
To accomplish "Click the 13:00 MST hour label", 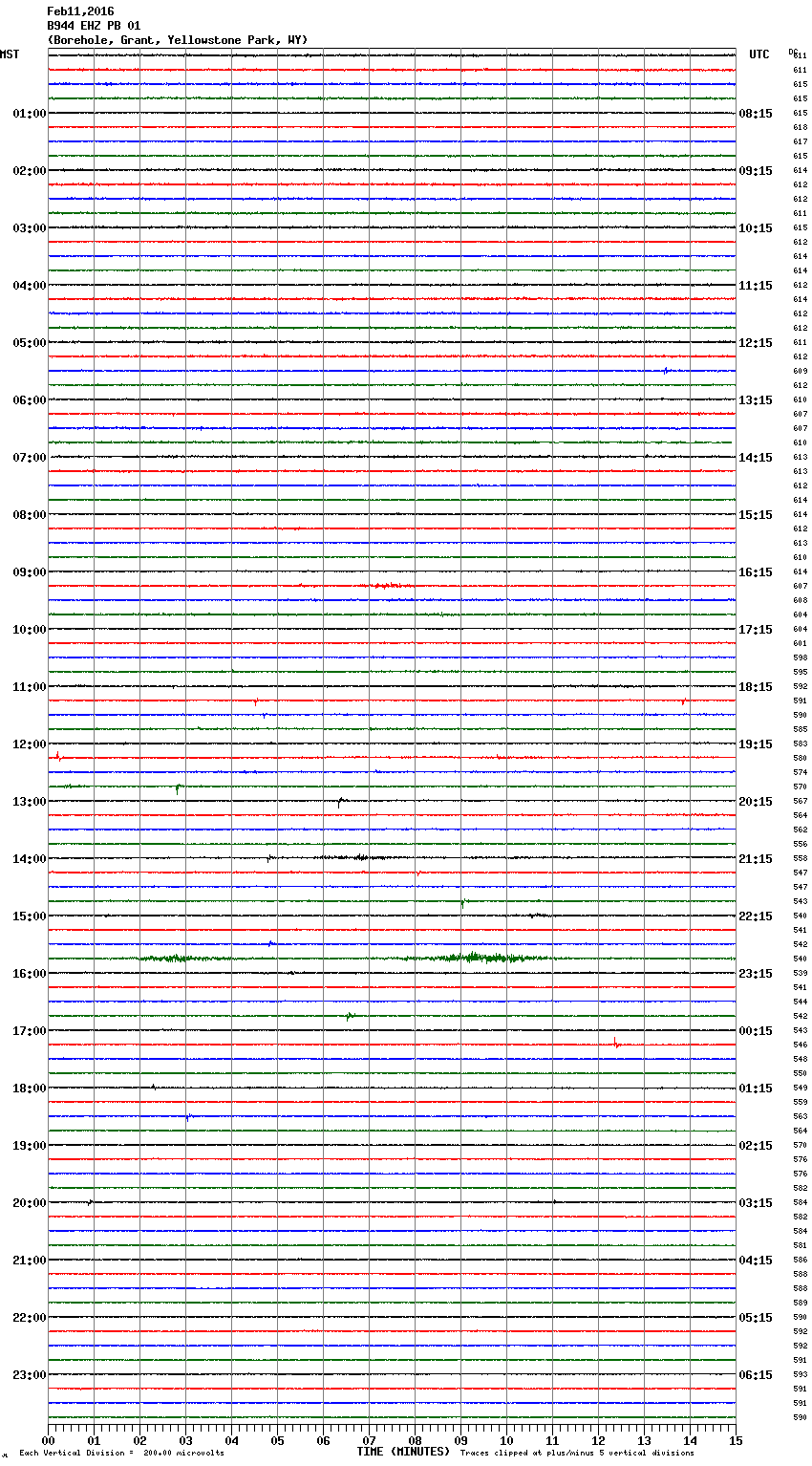I will [x=29, y=802].
